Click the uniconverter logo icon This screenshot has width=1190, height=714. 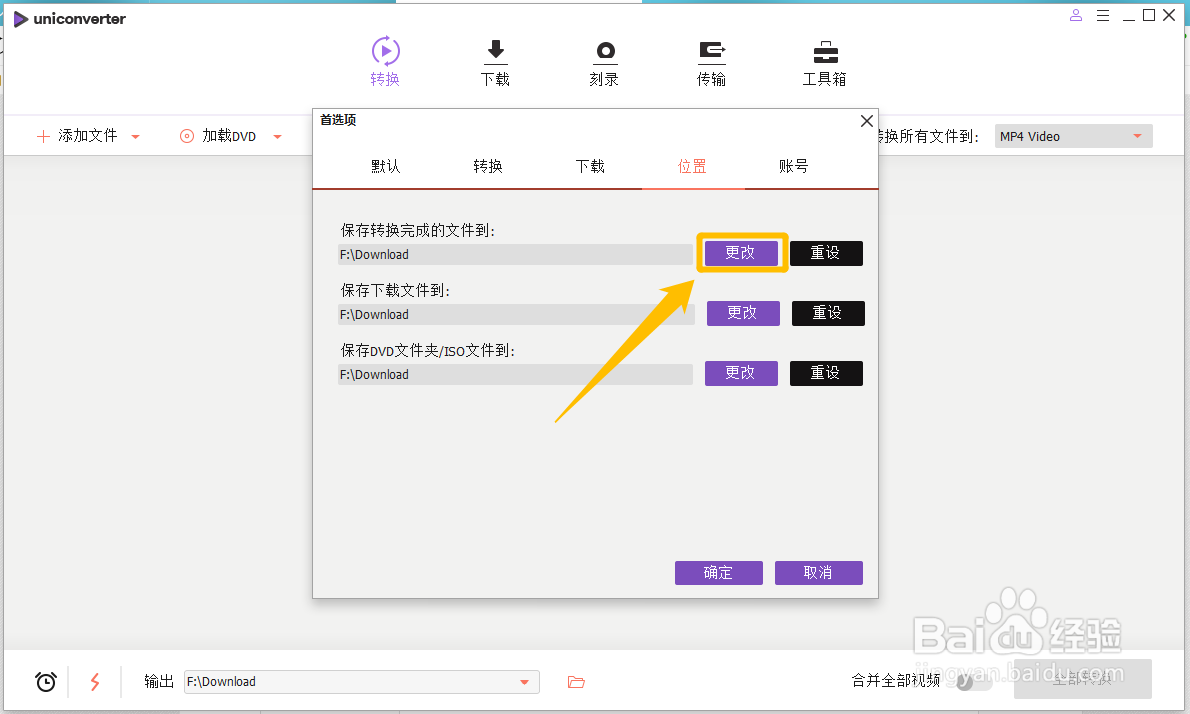coord(20,18)
